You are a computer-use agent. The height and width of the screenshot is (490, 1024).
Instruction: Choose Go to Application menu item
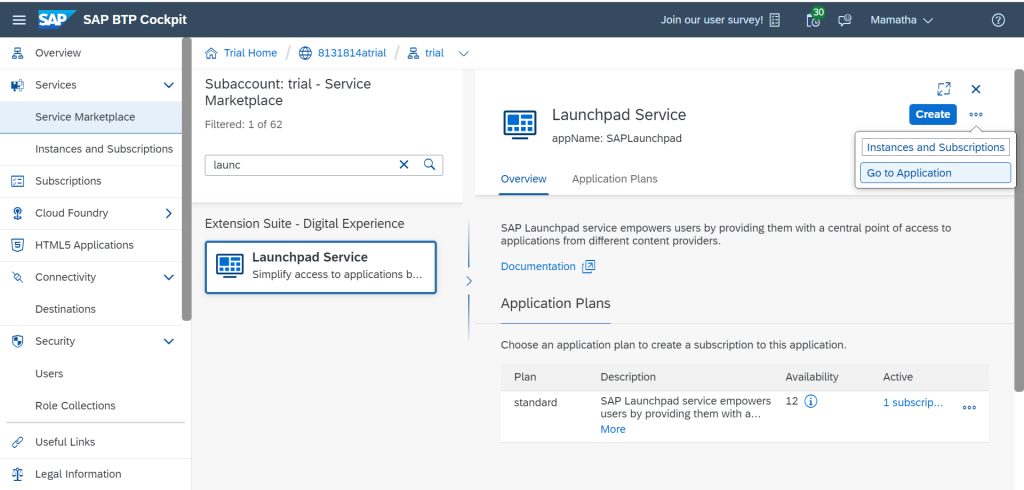[x=935, y=172]
